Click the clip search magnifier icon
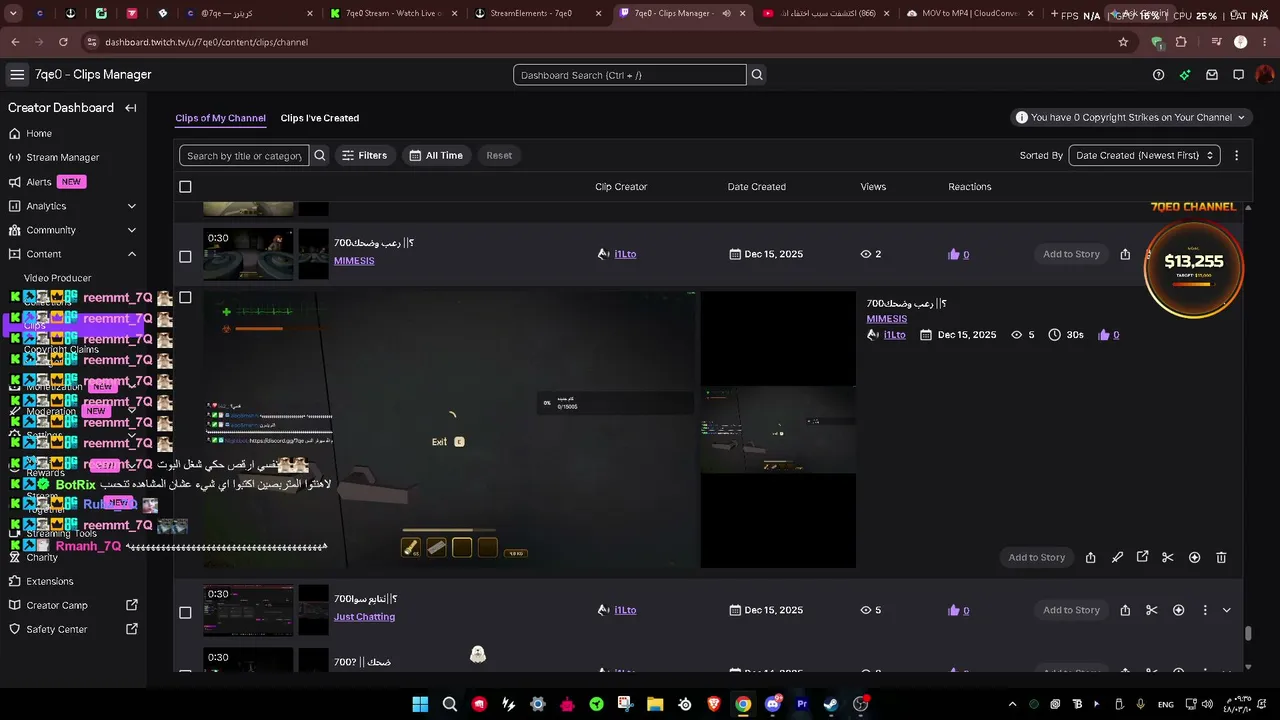The height and width of the screenshot is (720, 1280). tap(320, 155)
